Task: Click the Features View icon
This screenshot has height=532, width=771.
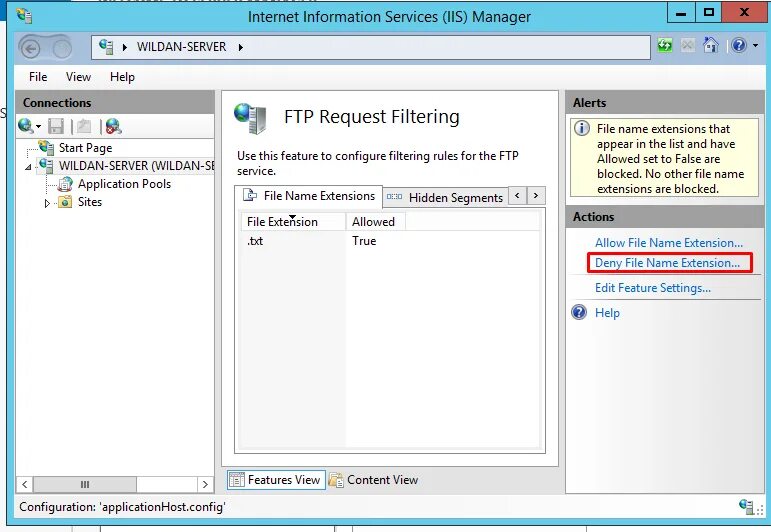Action: (237, 479)
